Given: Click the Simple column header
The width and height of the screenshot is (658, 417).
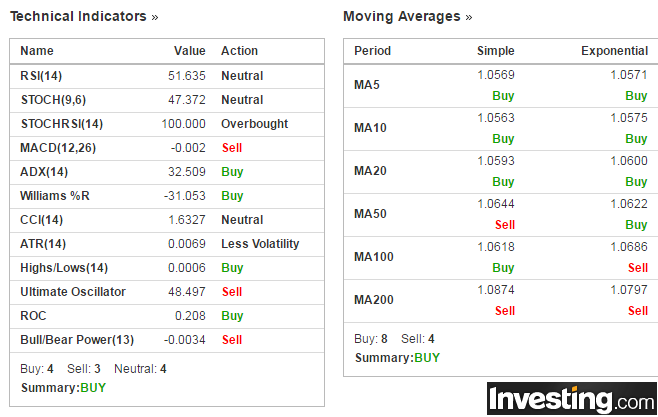Looking at the screenshot, I should [x=496, y=51].
